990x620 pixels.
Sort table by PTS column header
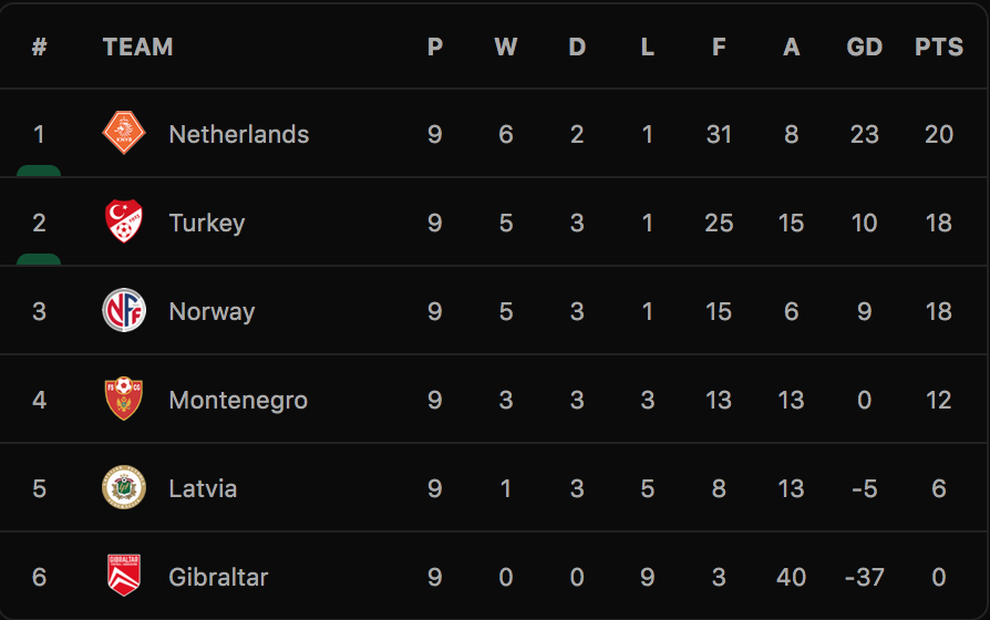click(939, 47)
